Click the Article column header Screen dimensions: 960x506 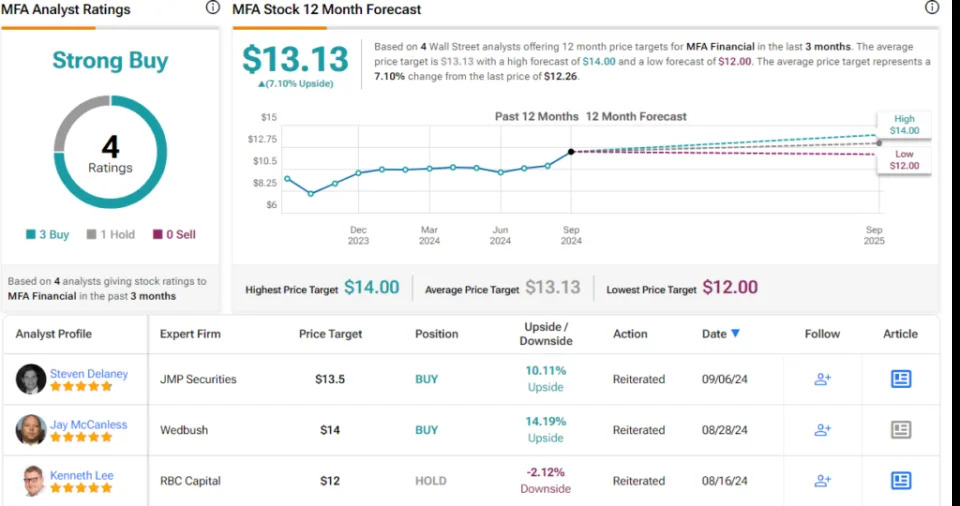point(900,334)
